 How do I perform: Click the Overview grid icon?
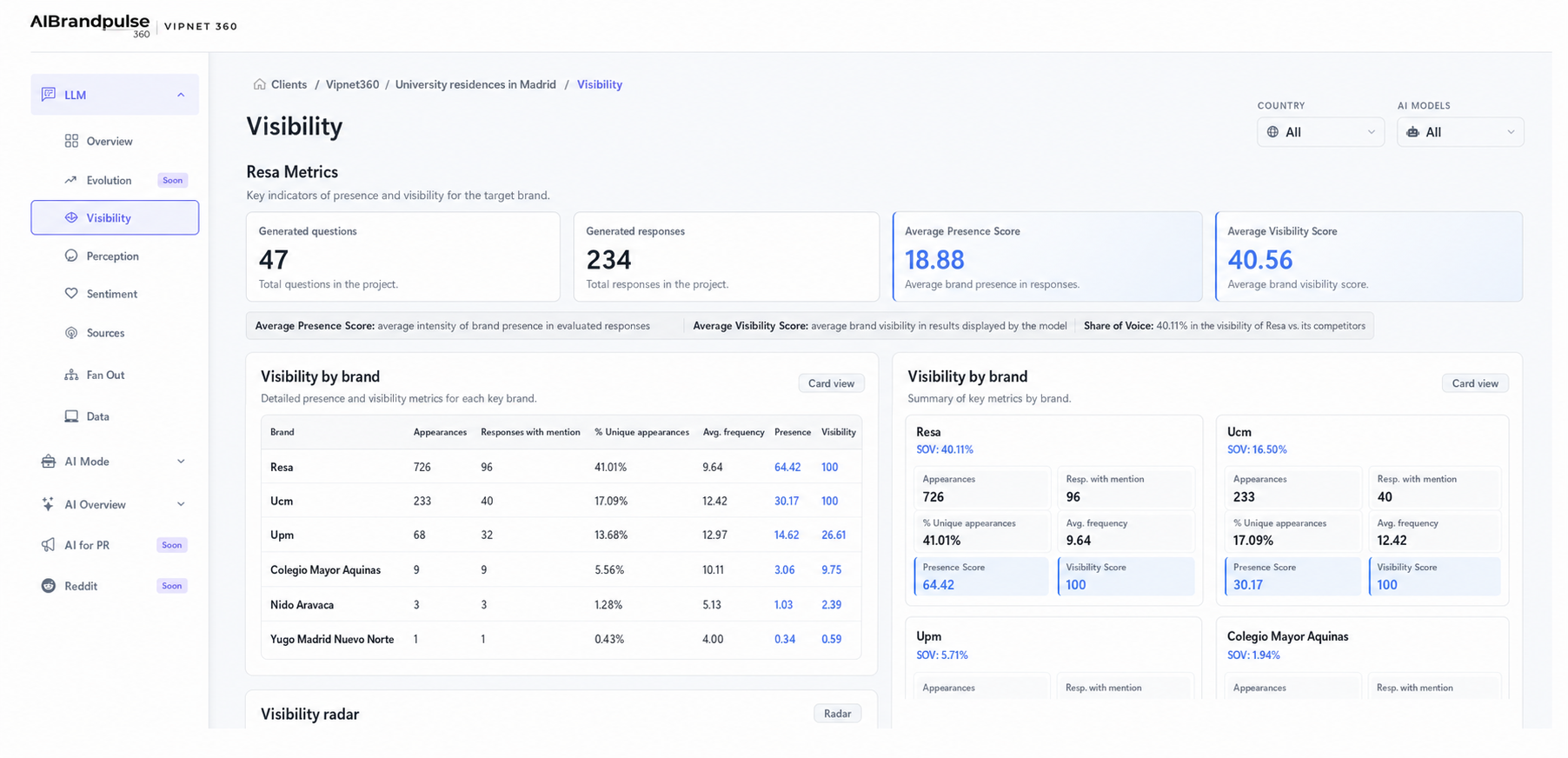(71, 141)
